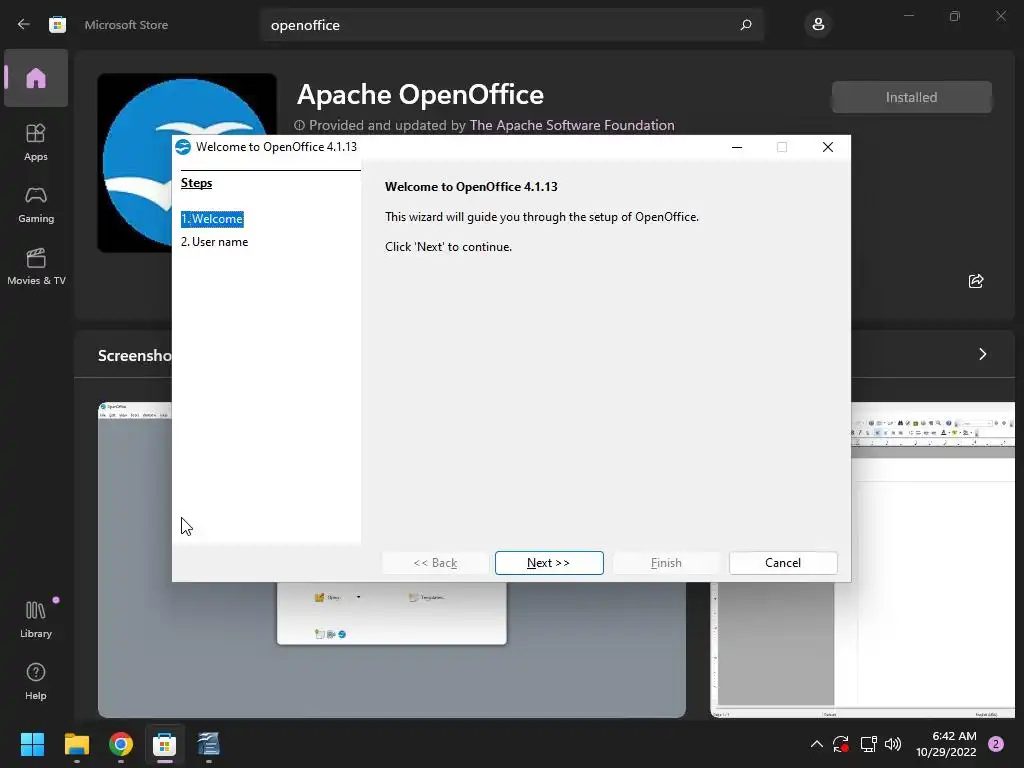Open Google Chrome from the taskbar
Viewport: 1024px width, 768px height.
(121, 744)
